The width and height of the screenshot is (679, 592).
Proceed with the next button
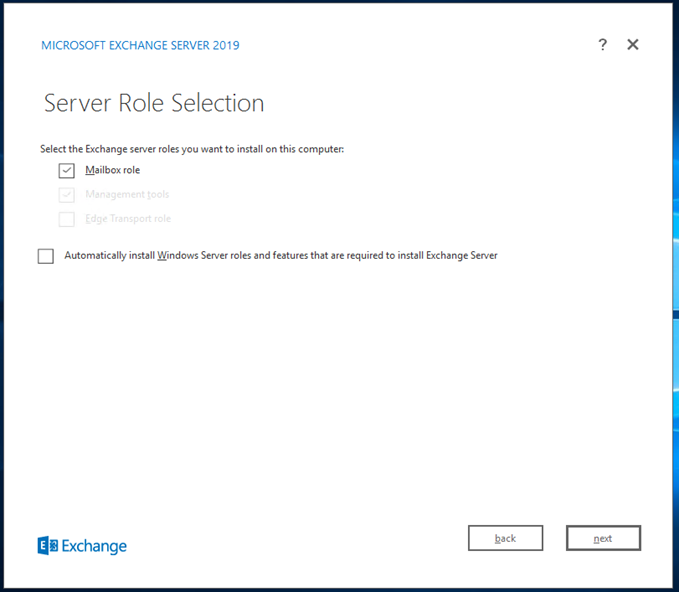pyautogui.click(x=603, y=538)
